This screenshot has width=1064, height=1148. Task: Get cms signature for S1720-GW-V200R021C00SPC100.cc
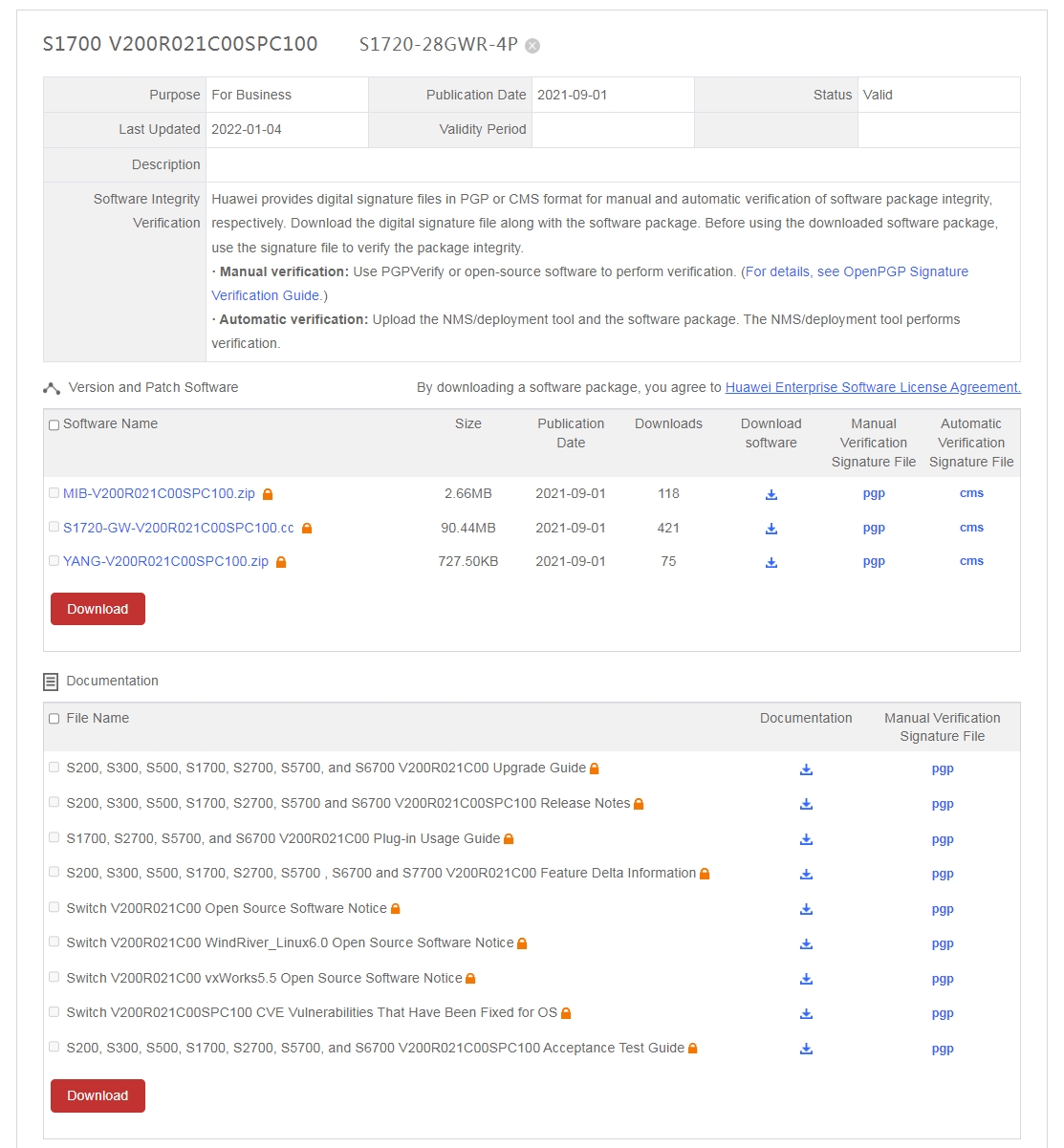pyautogui.click(x=971, y=528)
